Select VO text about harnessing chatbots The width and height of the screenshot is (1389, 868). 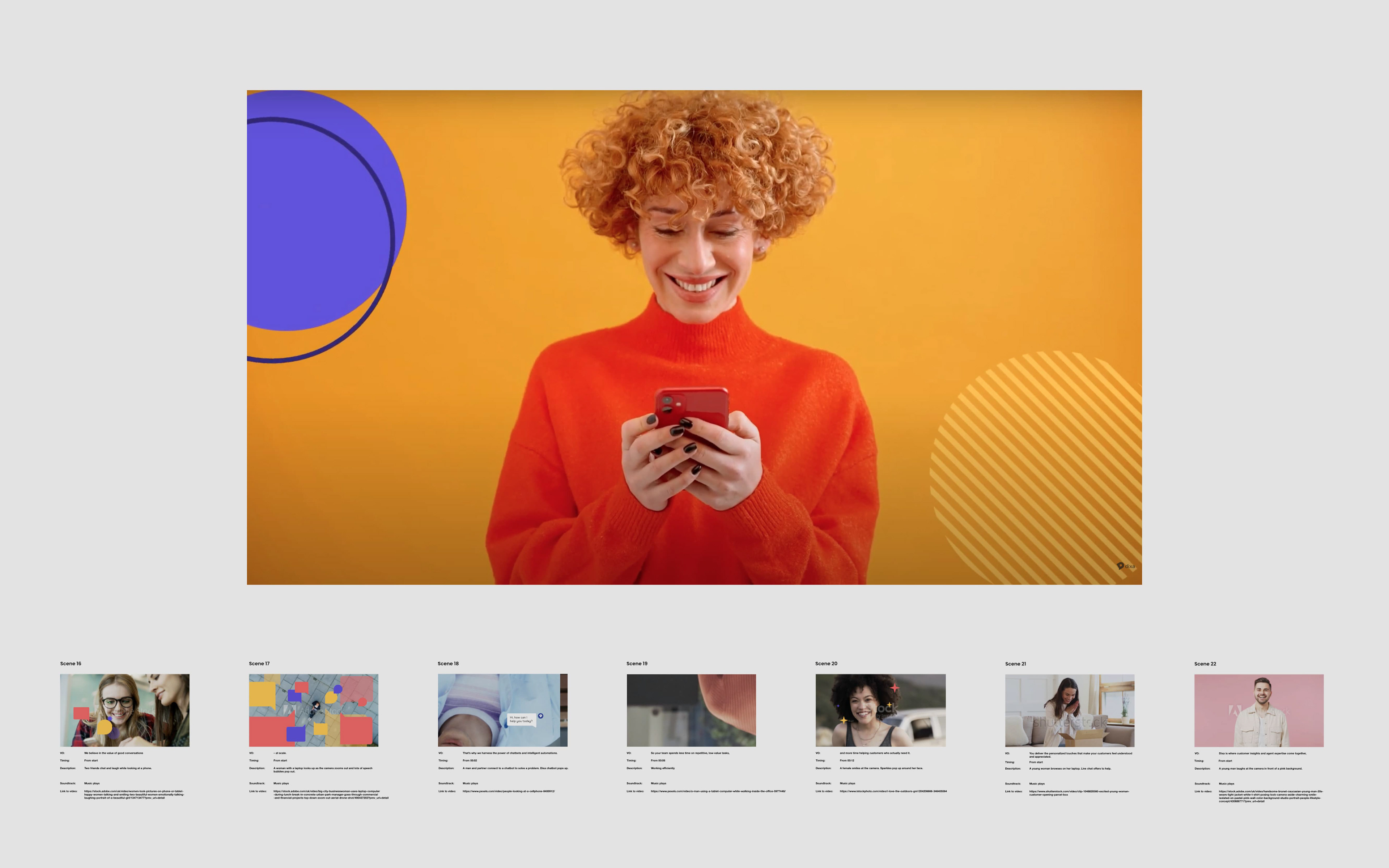tap(510, 753)
